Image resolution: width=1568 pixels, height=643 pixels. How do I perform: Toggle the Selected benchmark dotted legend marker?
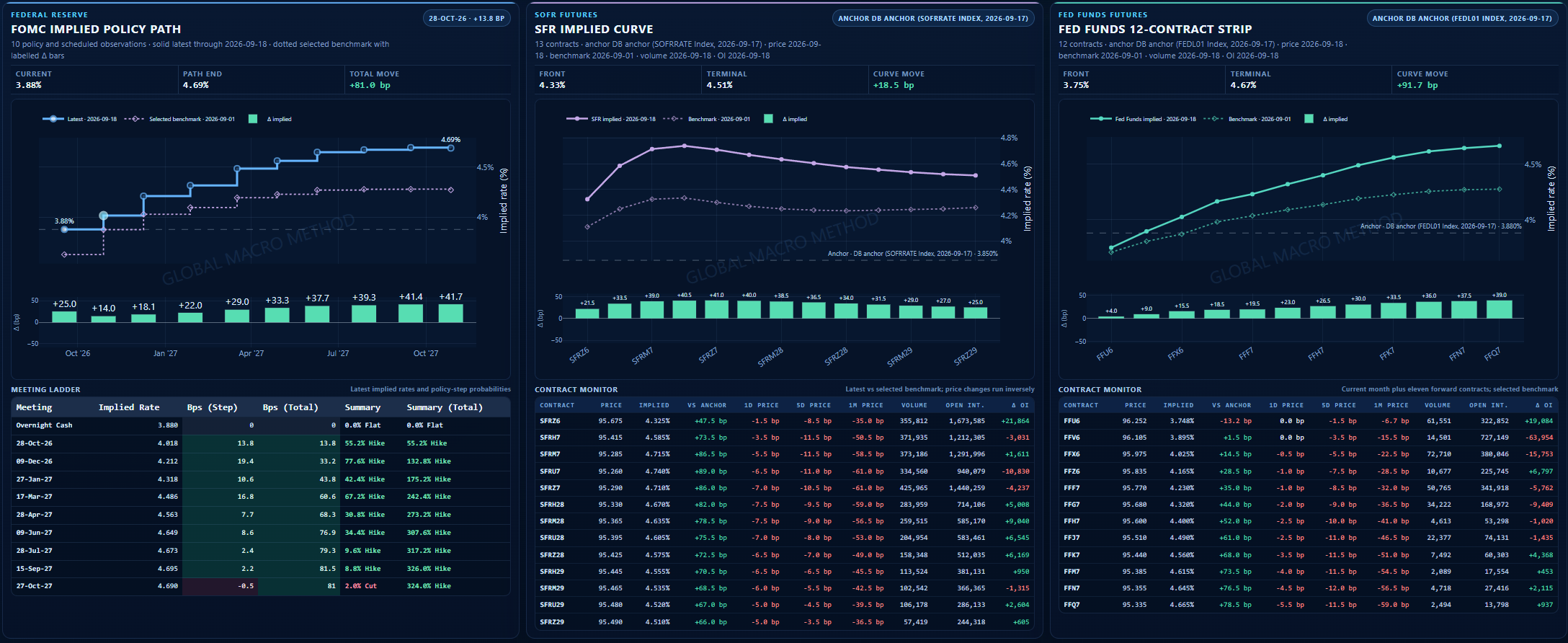tap(135, 119)
